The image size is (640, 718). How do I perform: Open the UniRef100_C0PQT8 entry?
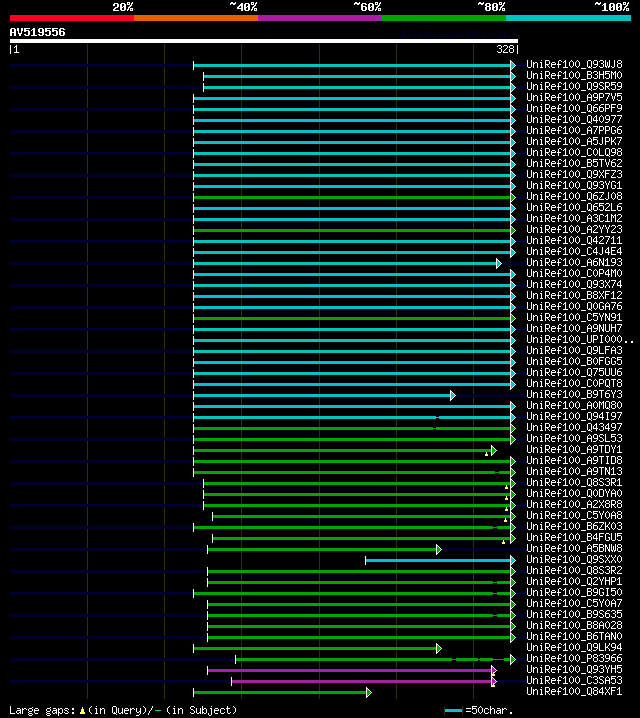click(574, 383)
